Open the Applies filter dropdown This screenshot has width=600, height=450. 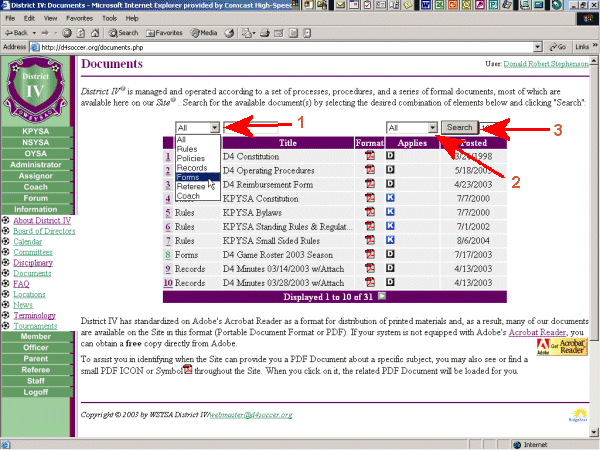click(432, 128)
